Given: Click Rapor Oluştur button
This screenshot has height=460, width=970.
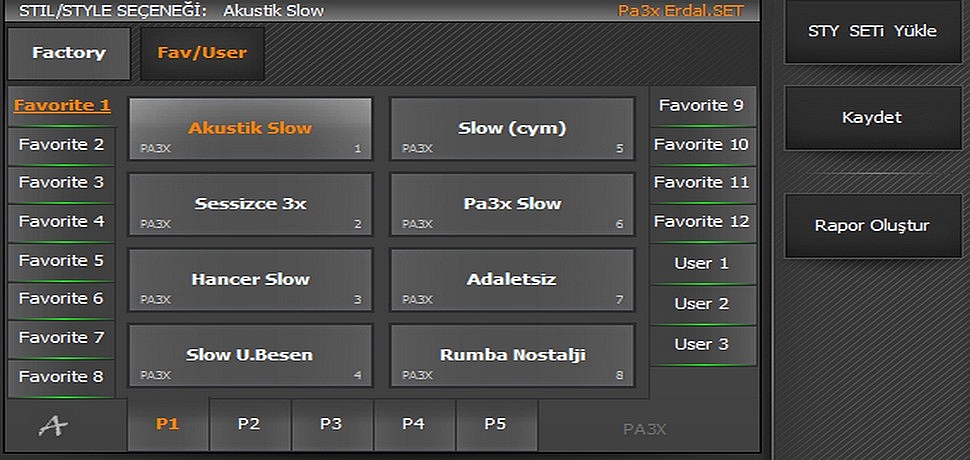Looking at the screenshot, I should [873, 226].
